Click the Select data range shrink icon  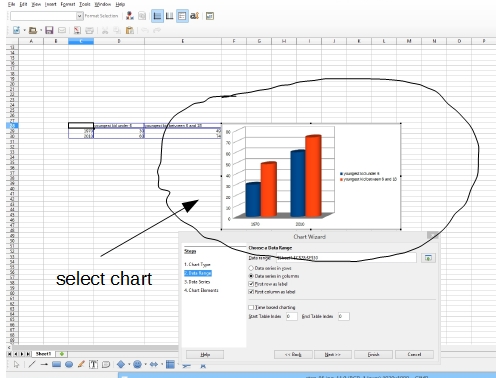tap(428, 258)
